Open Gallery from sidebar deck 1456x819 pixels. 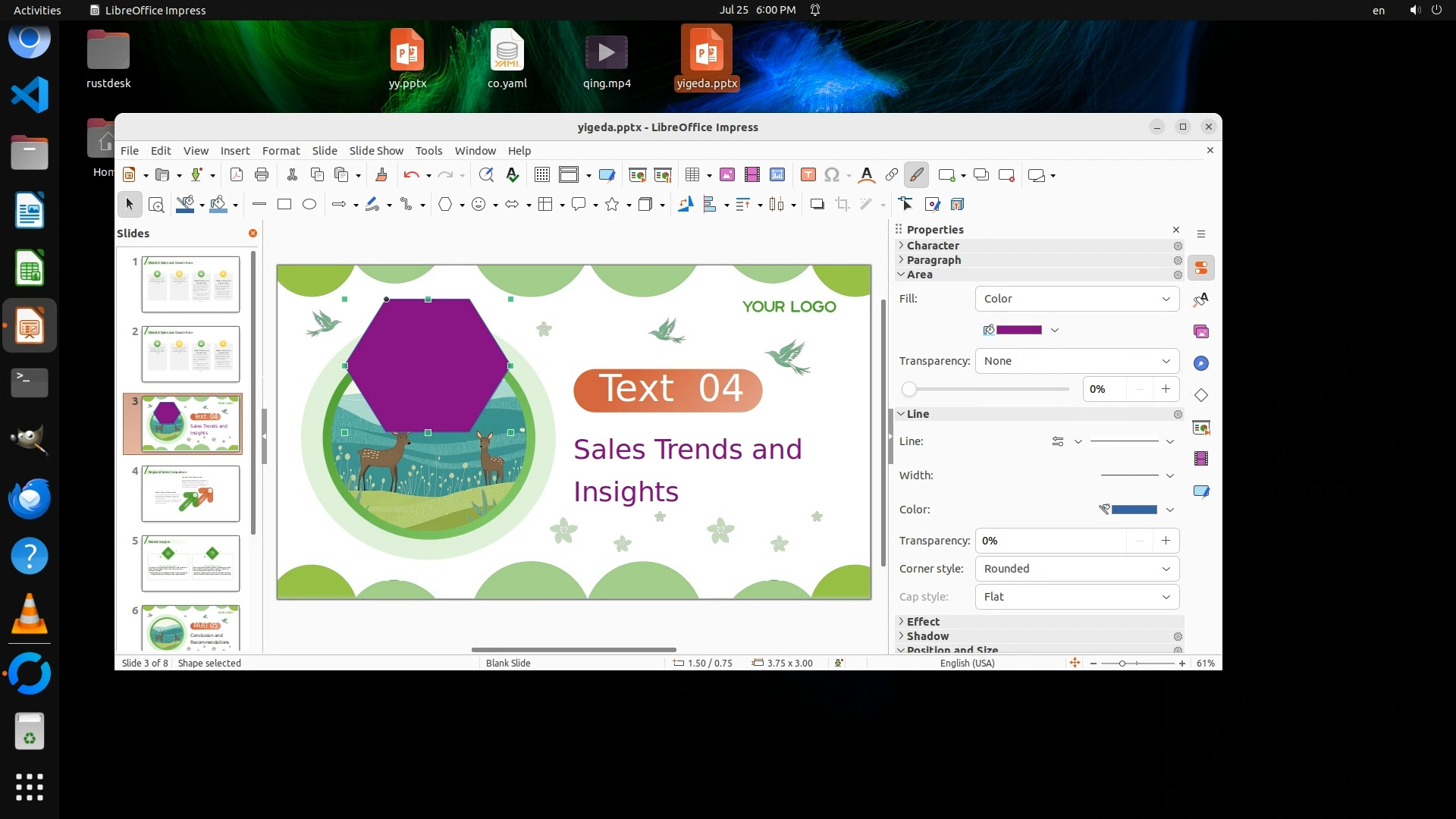pyautogui.click(x=1201, y=331)
